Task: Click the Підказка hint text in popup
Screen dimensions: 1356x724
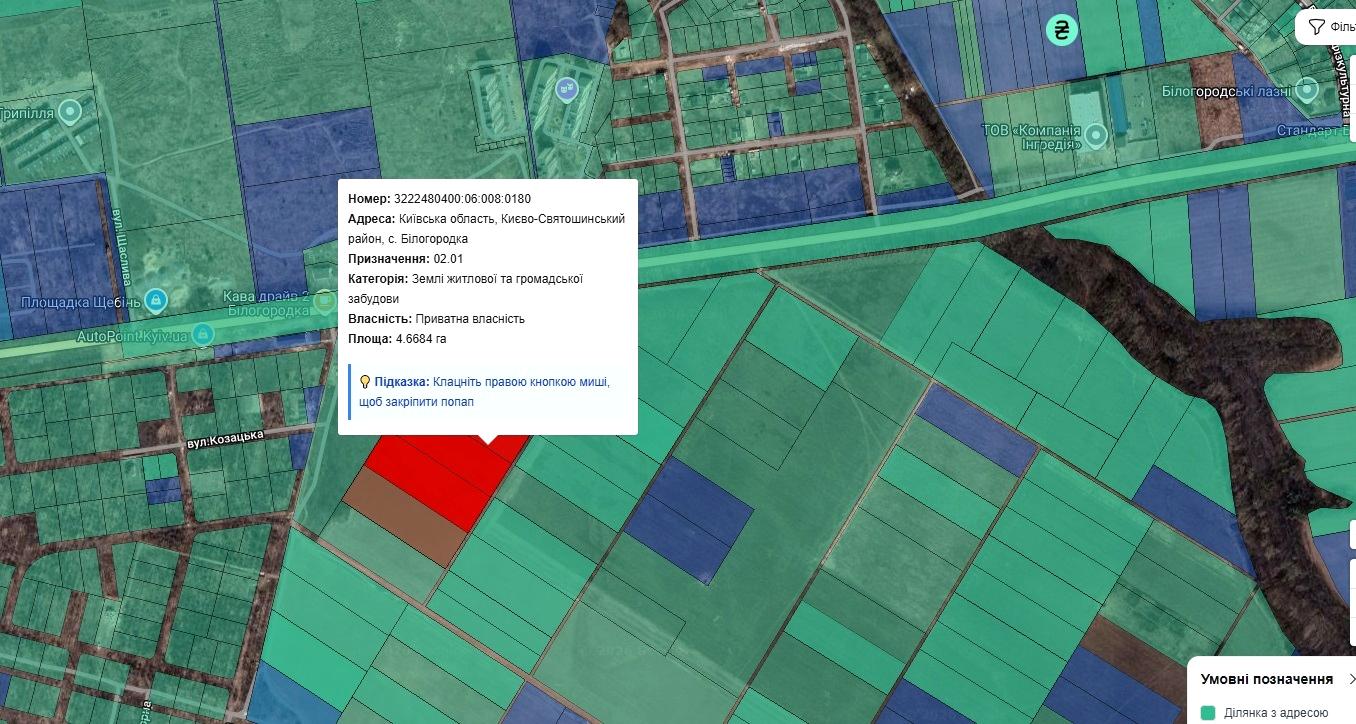Action: tap(402, 382)
